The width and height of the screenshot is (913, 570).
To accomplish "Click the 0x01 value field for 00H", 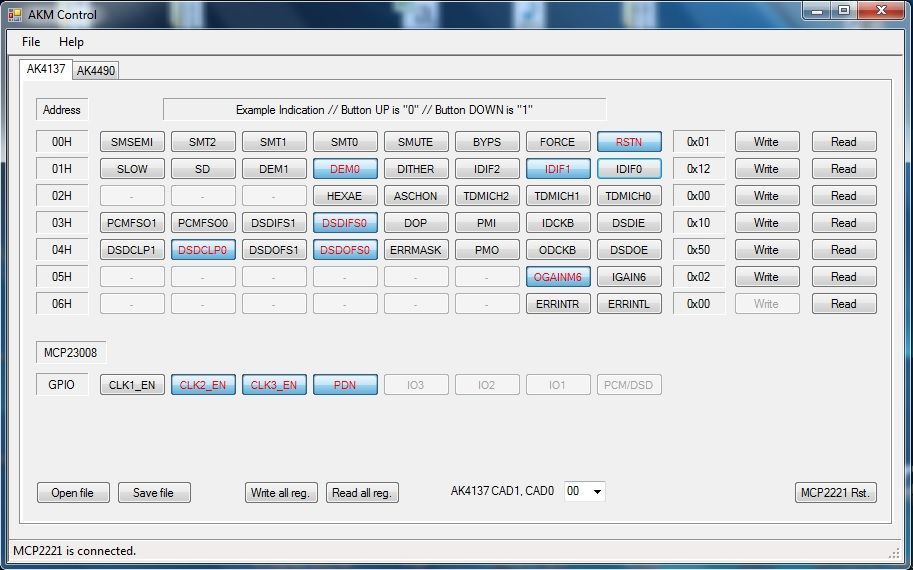I will [698, 141].
